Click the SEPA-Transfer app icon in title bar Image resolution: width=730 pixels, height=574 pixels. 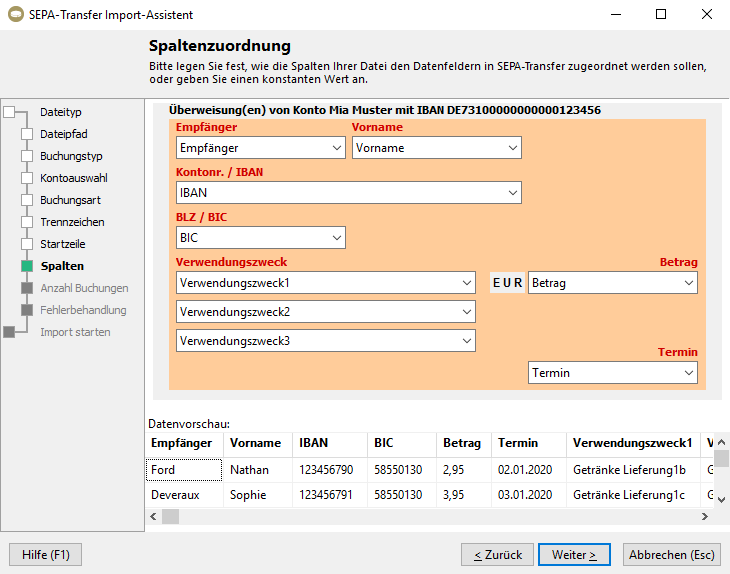pyautogui.click(x=14, y=15)
